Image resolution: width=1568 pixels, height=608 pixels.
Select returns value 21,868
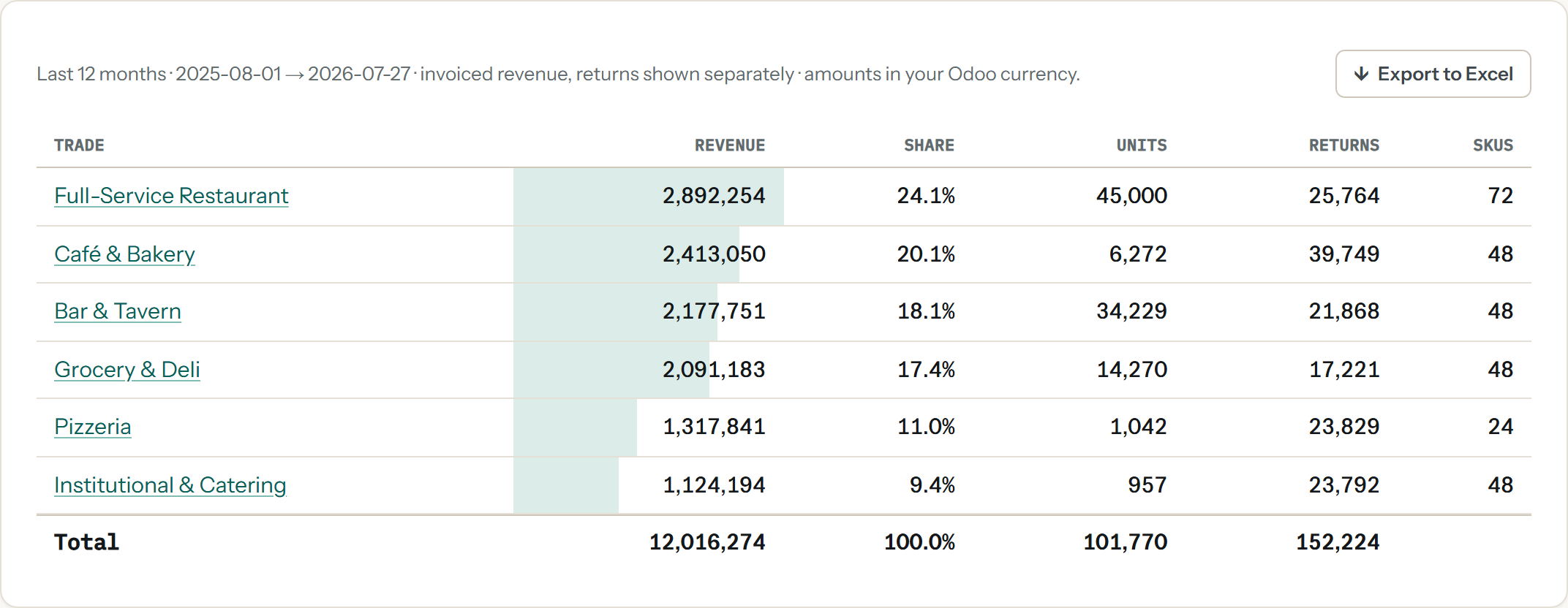point(1344,311)
